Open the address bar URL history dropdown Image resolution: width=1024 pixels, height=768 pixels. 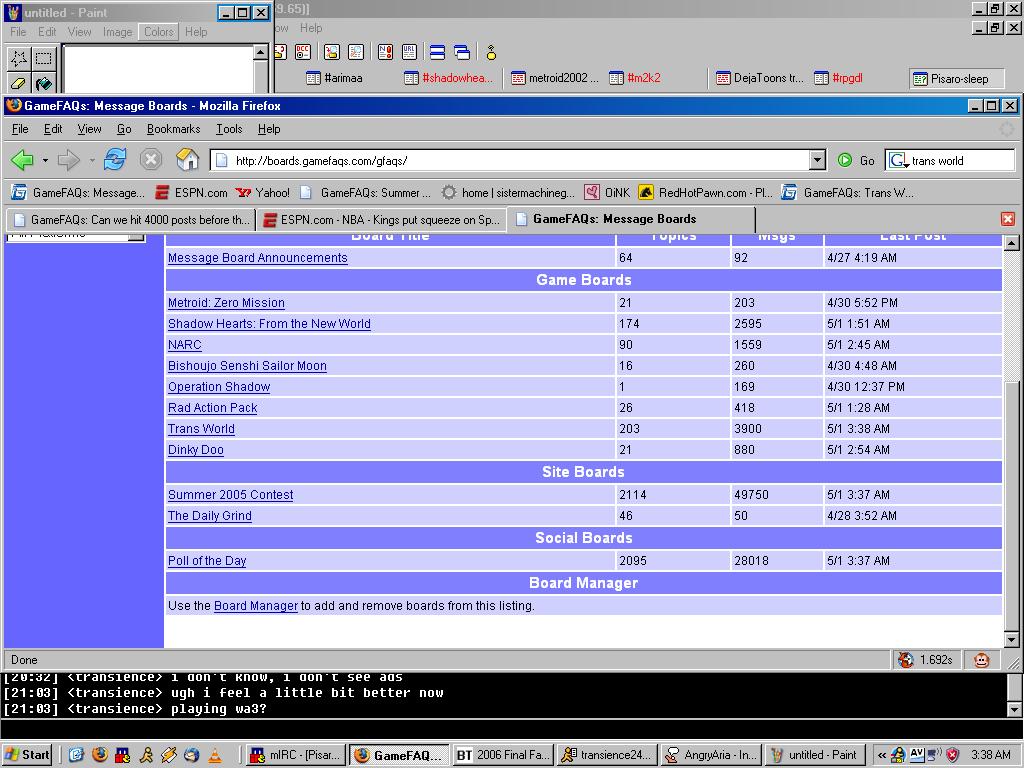[x=817, y=160]
